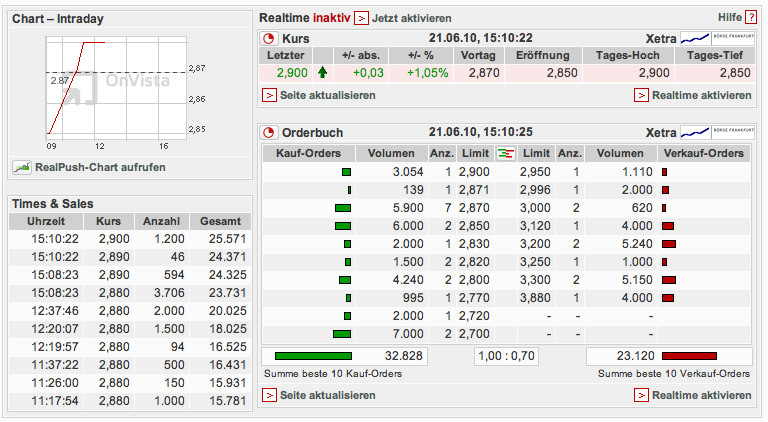Click the Intraday chart thumbnail
This screenshot has height=422, width=768.
click(x=114, y=90)
